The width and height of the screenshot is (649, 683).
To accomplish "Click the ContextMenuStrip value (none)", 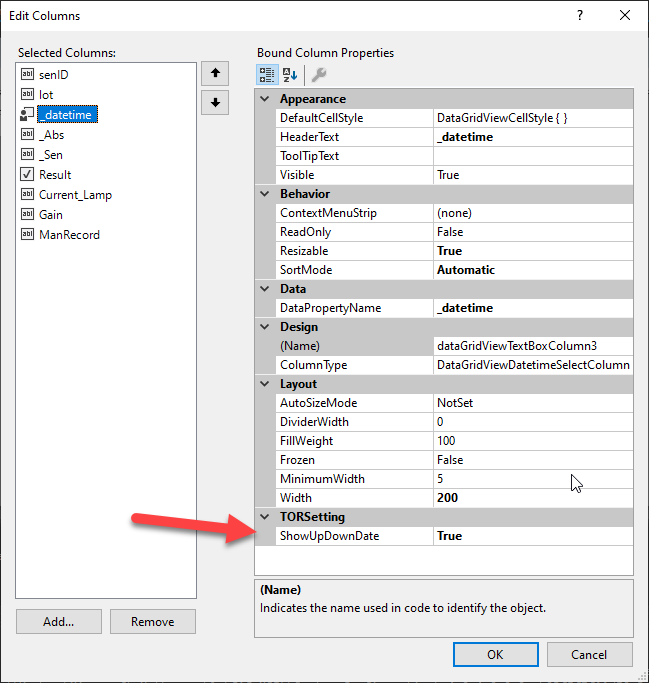I will [533, 213].
